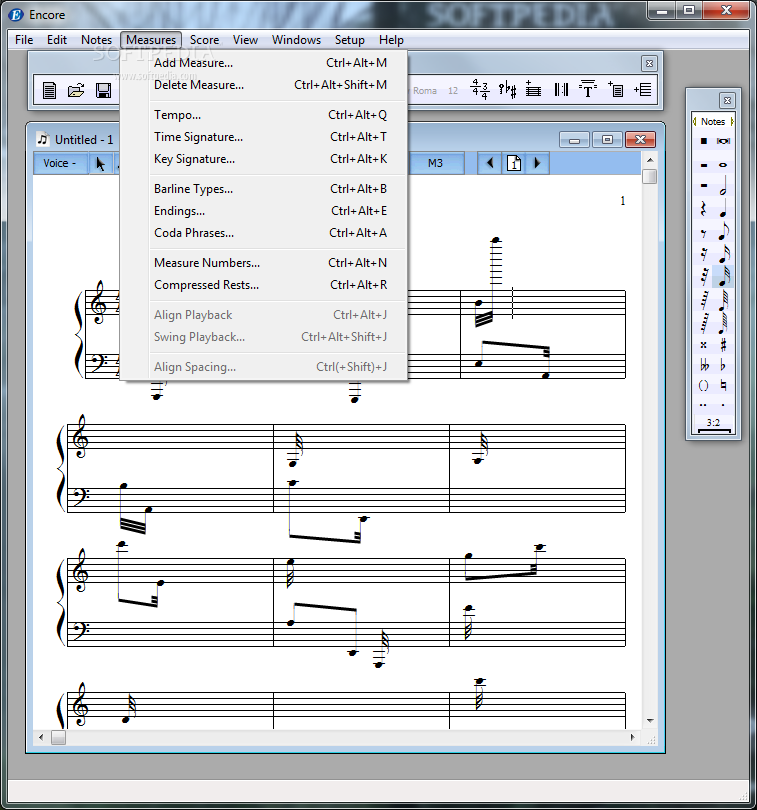
Task: Open the Setup menu
Action: (349, 40)
